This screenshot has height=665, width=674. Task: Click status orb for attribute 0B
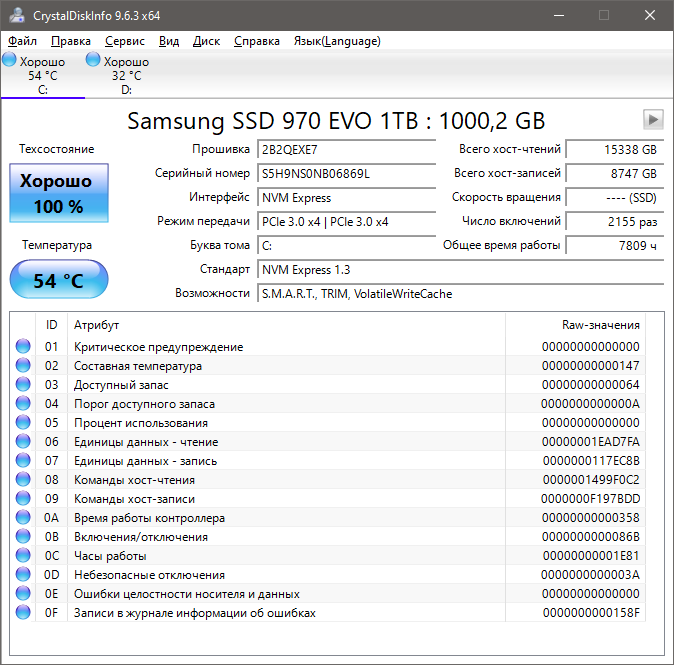tap(23, 536)
